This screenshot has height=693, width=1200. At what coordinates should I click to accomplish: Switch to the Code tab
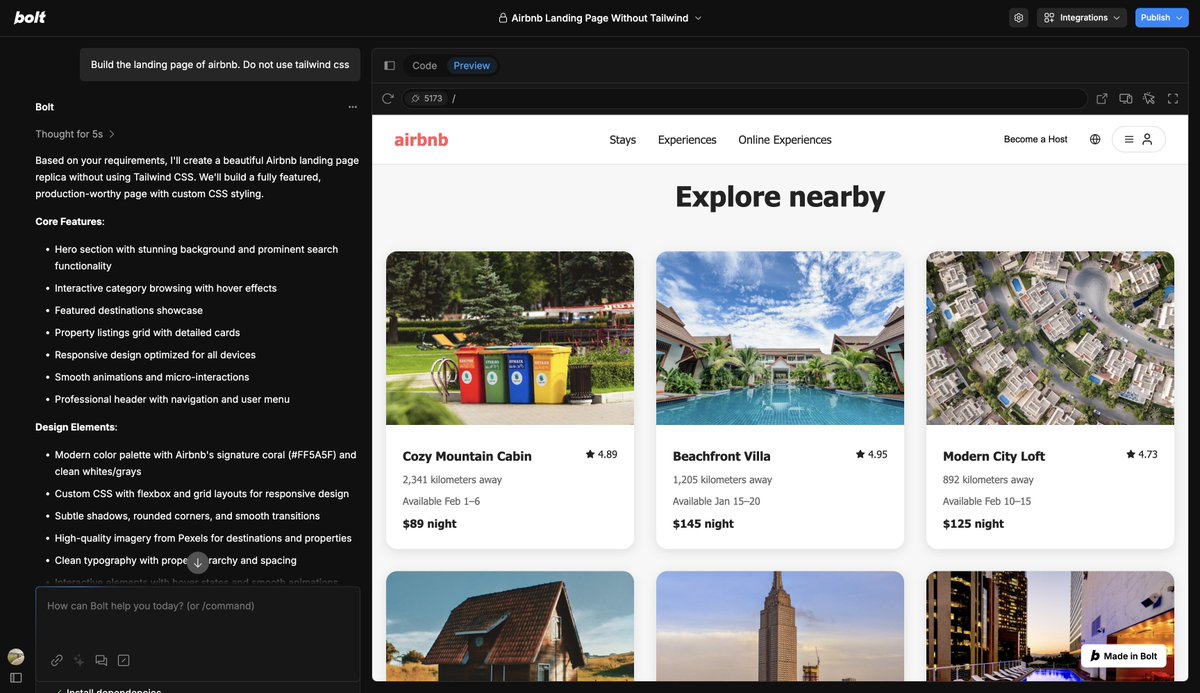425,66
